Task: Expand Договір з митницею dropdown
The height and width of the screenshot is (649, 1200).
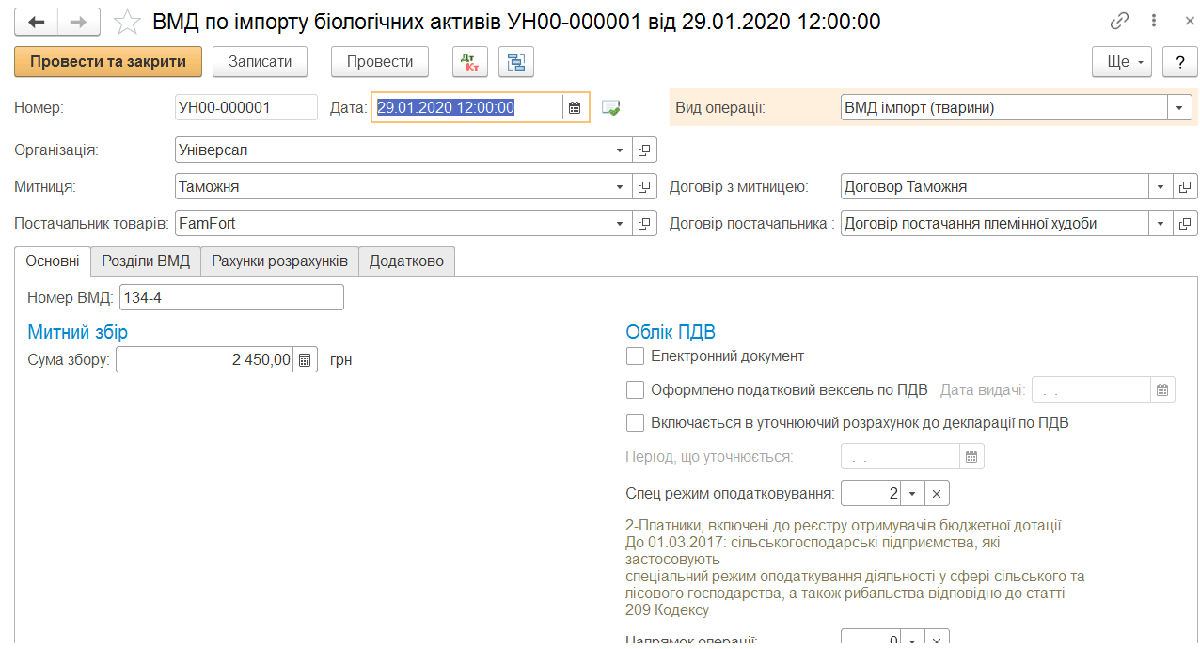Action: (1160, 187)
